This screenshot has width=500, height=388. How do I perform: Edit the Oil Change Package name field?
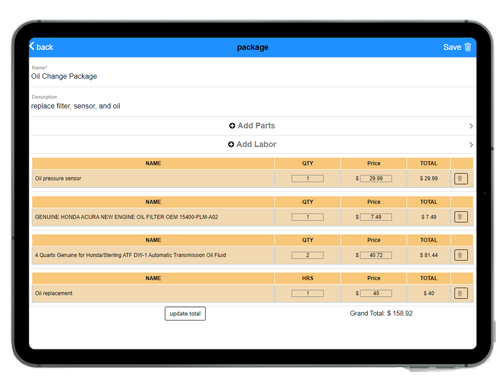[252, 76]
